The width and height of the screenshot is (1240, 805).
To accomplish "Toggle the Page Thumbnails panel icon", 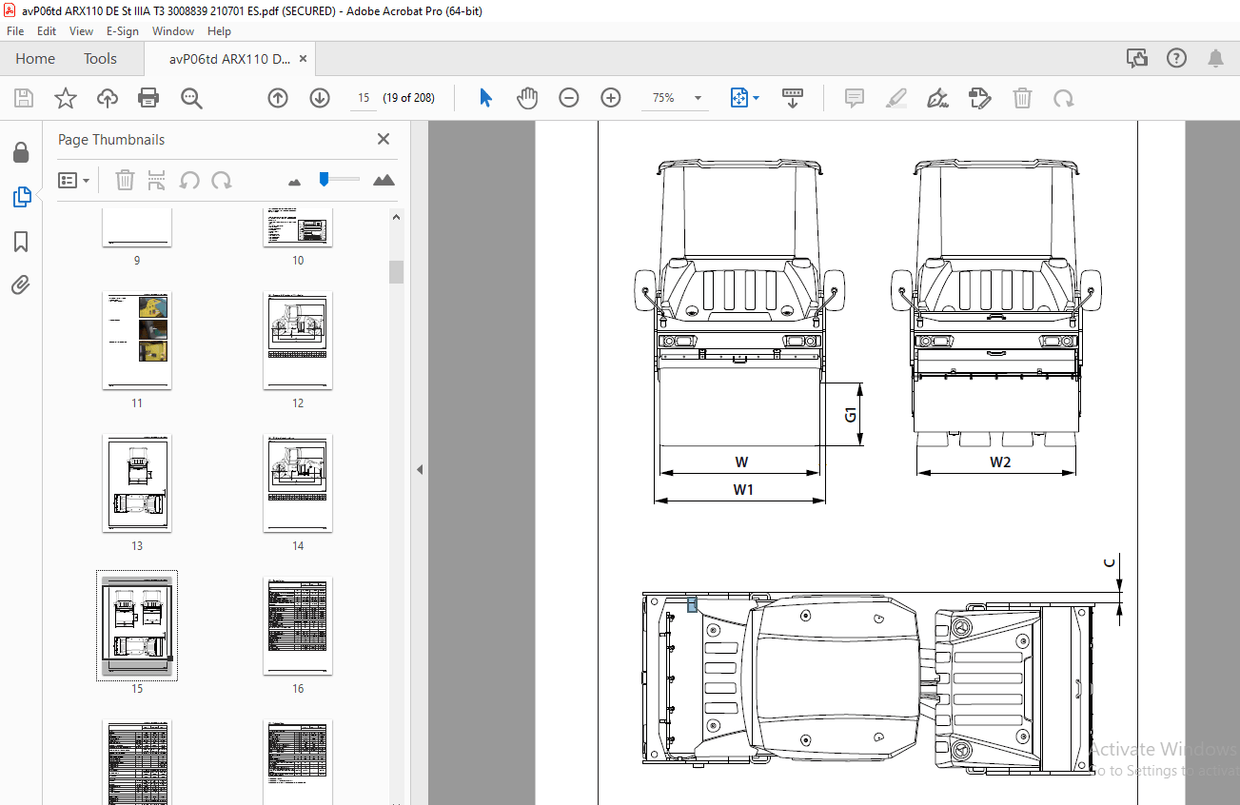I will 21,198.
